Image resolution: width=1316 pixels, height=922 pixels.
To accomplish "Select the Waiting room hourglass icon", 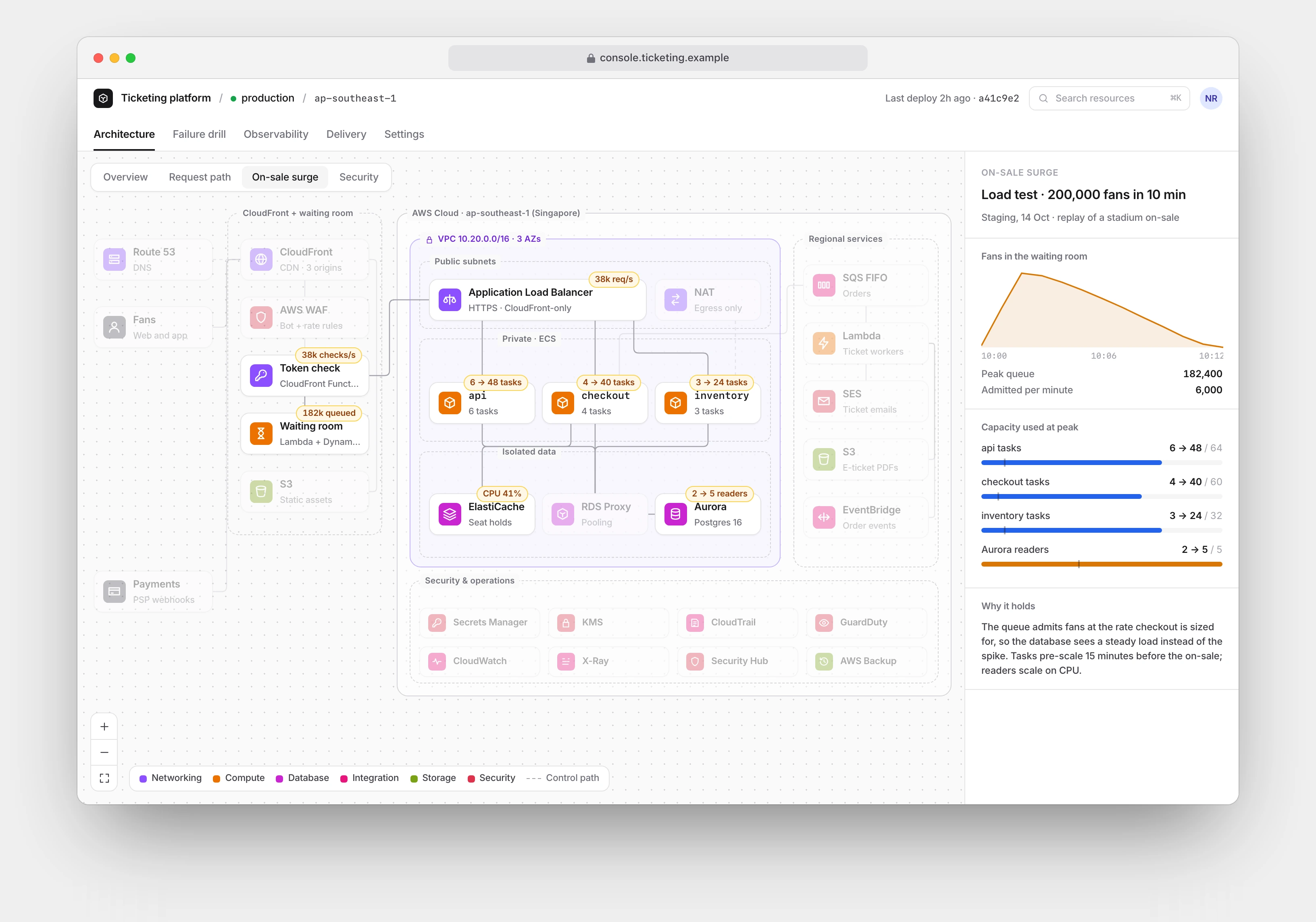I will click(x=261, y=433).
